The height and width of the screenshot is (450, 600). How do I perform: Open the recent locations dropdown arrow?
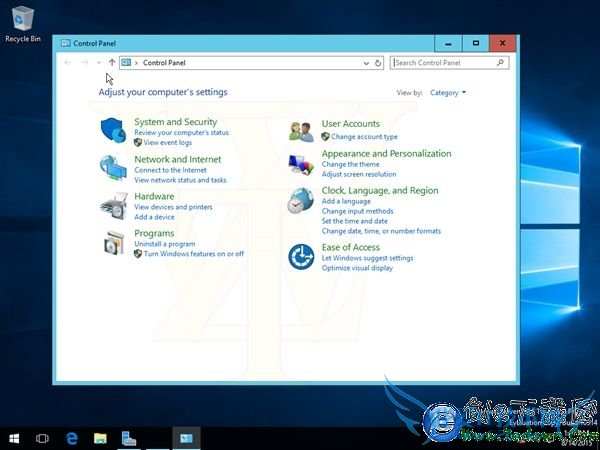pos(99,63)
